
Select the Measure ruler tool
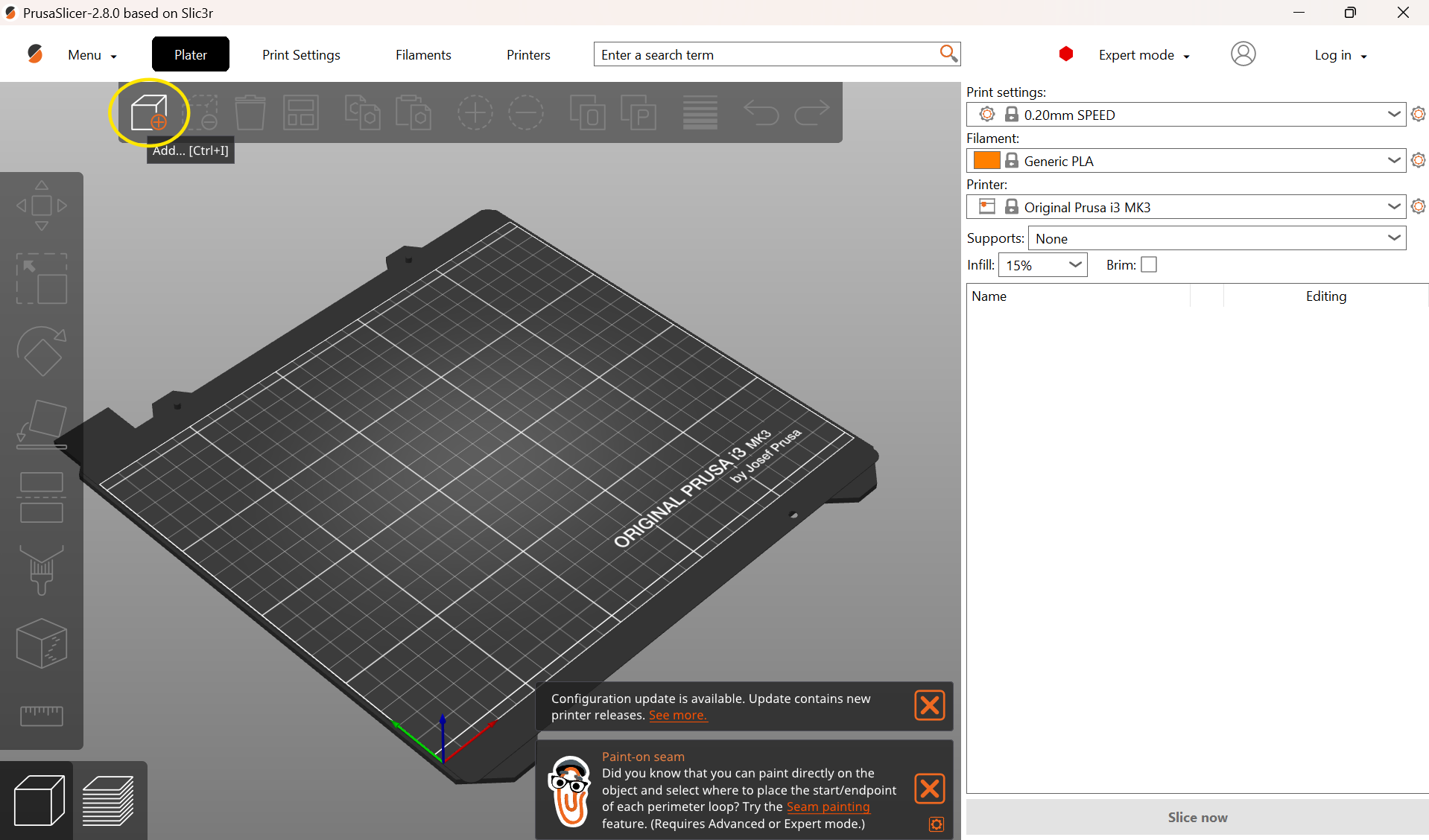(42, 716)
